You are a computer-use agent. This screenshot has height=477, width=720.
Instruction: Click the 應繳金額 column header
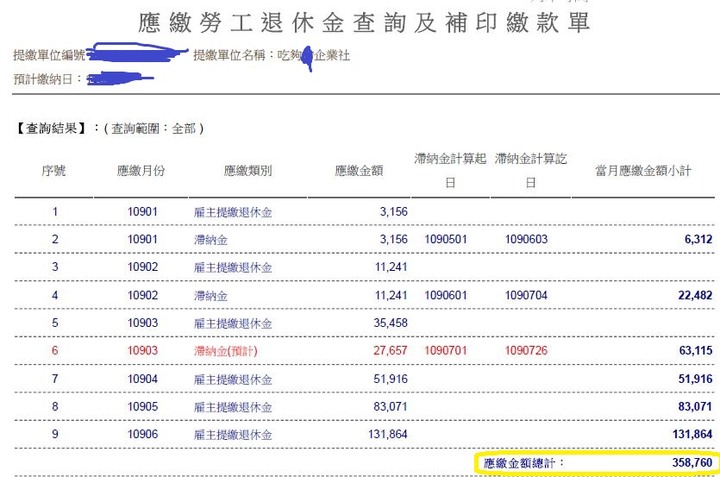point(359,171)
